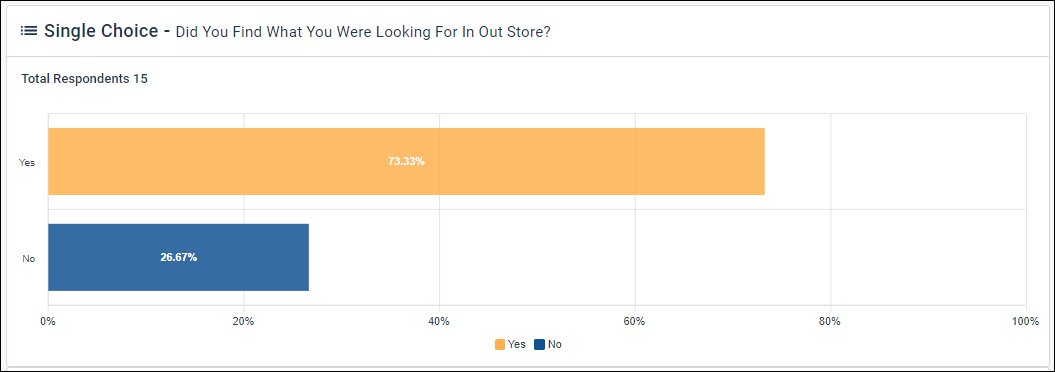Select the blue No bar
Image resolution: width=1055 pixels, height=372 pixels.
(x=178, y=257)
